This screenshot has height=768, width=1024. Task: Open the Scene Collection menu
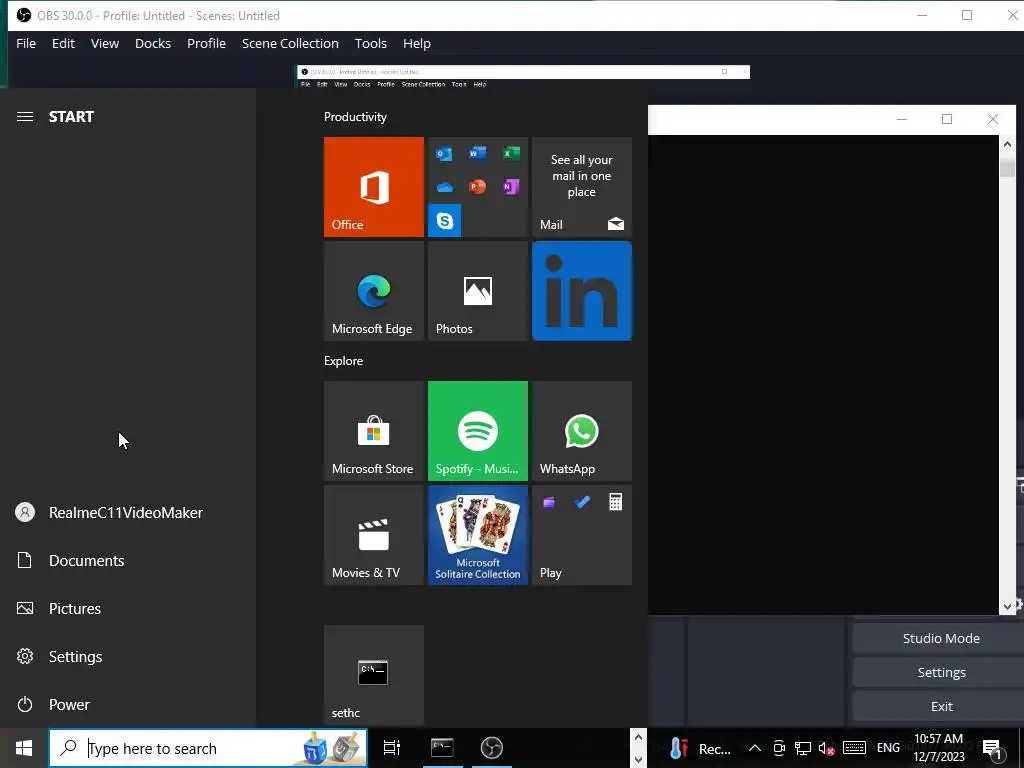click(x=290, y=44)
